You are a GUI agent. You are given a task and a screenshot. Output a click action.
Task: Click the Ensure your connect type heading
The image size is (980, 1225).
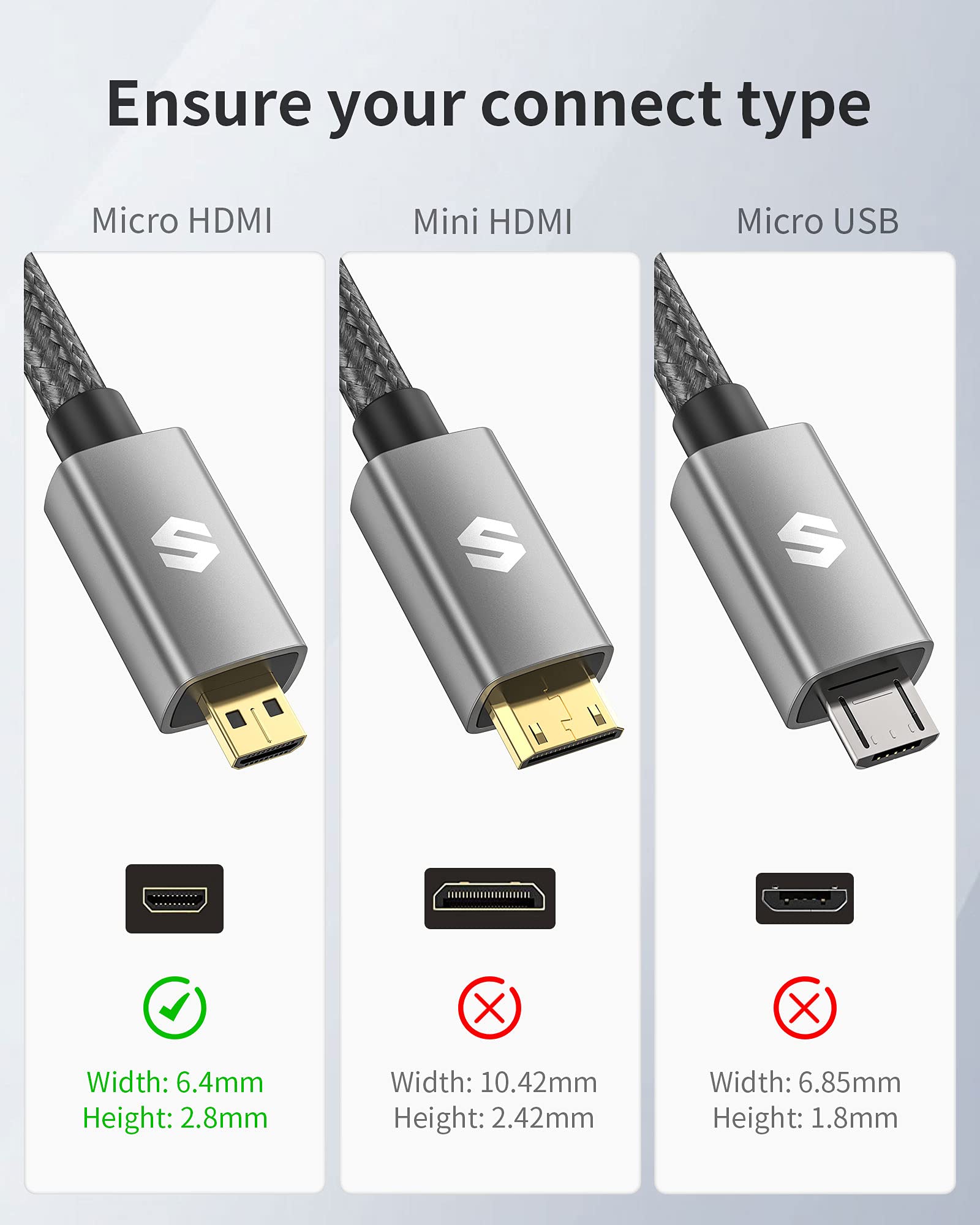click(x=489, y=105)
